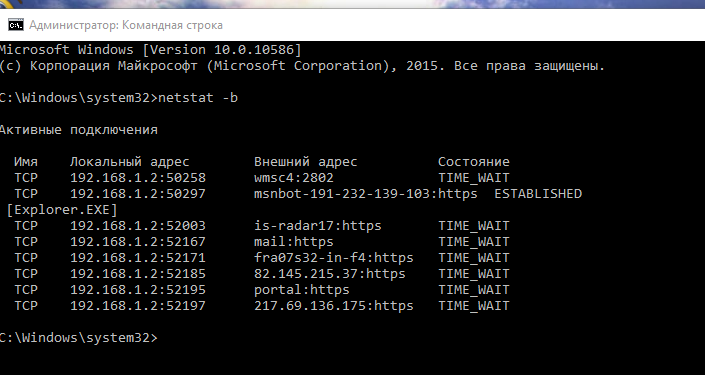Click the window title 'Администратор: Командная строка'

(126, 25)
